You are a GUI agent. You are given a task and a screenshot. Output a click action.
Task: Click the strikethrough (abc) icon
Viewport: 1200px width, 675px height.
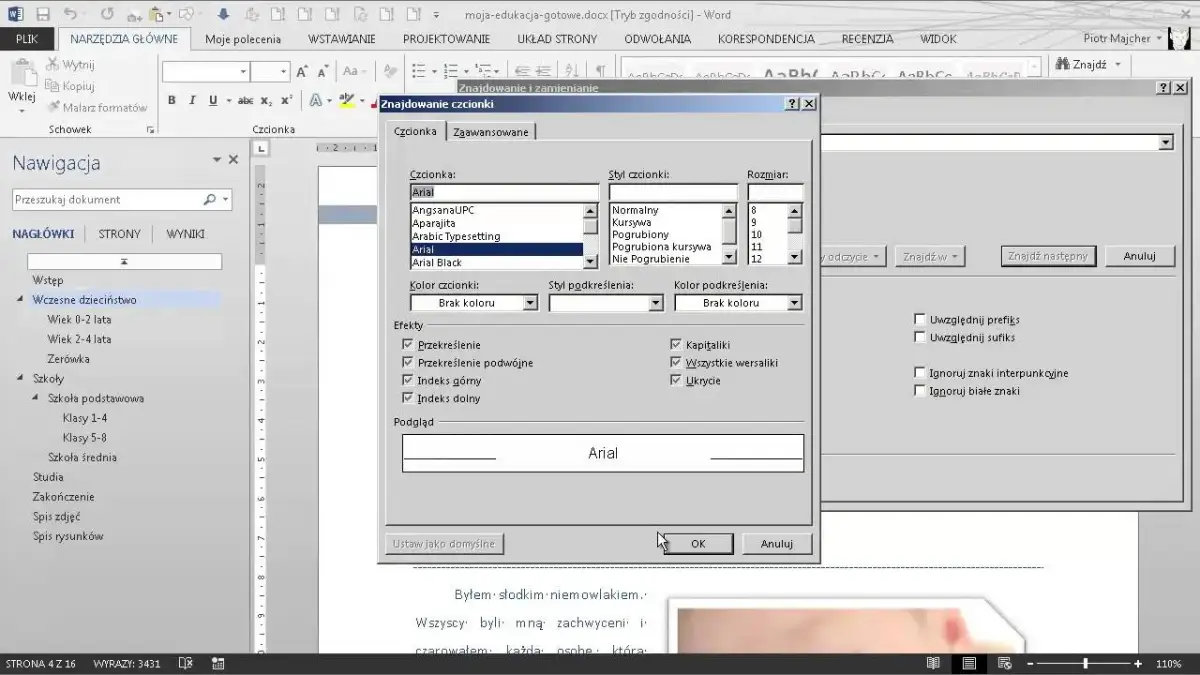pyautogui.click(x=245, y=100)
